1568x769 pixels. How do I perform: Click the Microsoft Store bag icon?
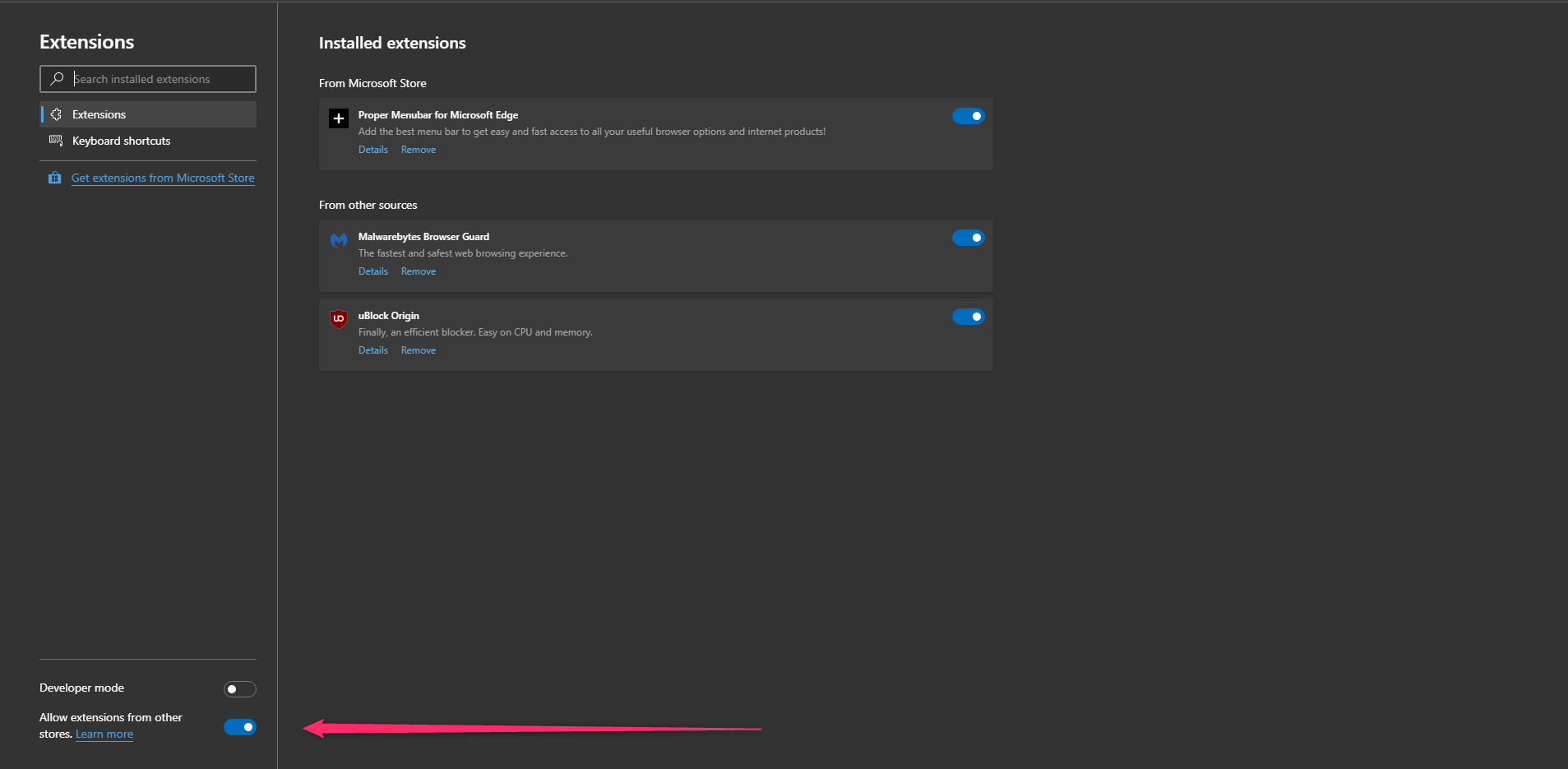point(55,178)
